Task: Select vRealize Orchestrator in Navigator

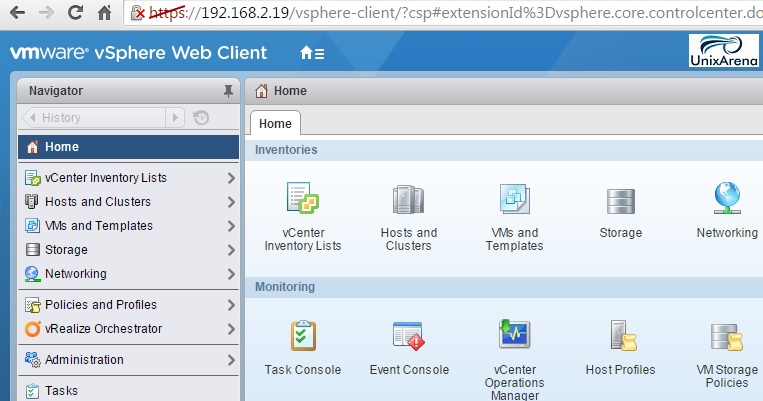Action: tap(128, 329)
